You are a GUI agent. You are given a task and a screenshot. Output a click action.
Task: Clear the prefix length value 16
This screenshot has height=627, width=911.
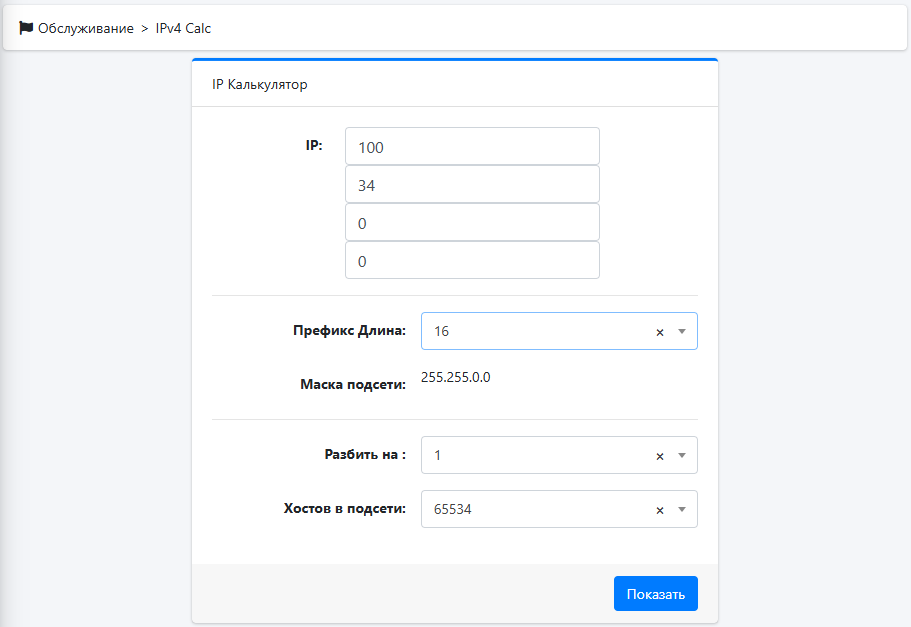(x=659, y=332)
